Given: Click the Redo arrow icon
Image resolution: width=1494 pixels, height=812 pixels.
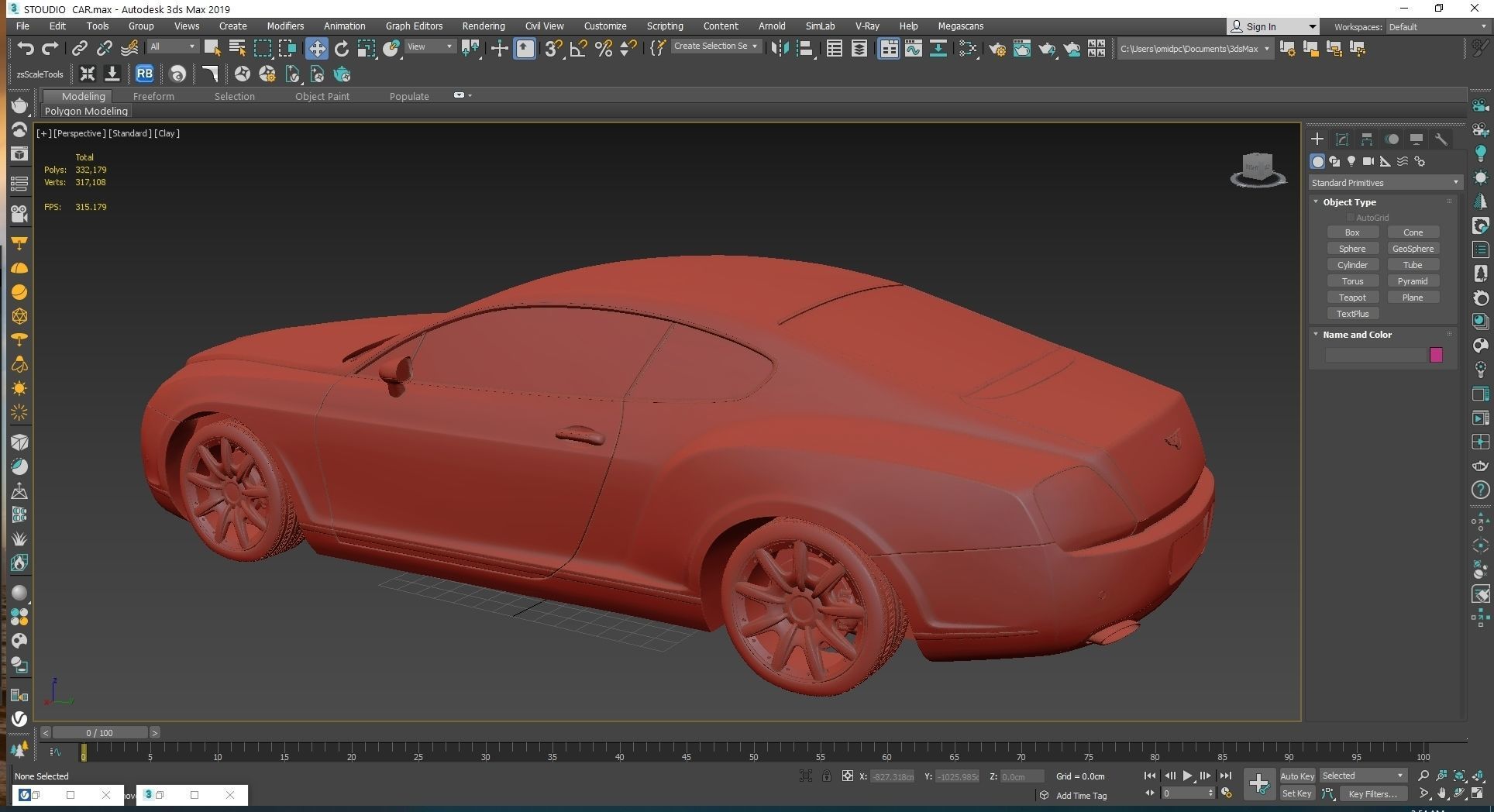Looking at the screenshot, I should (50, 49).
